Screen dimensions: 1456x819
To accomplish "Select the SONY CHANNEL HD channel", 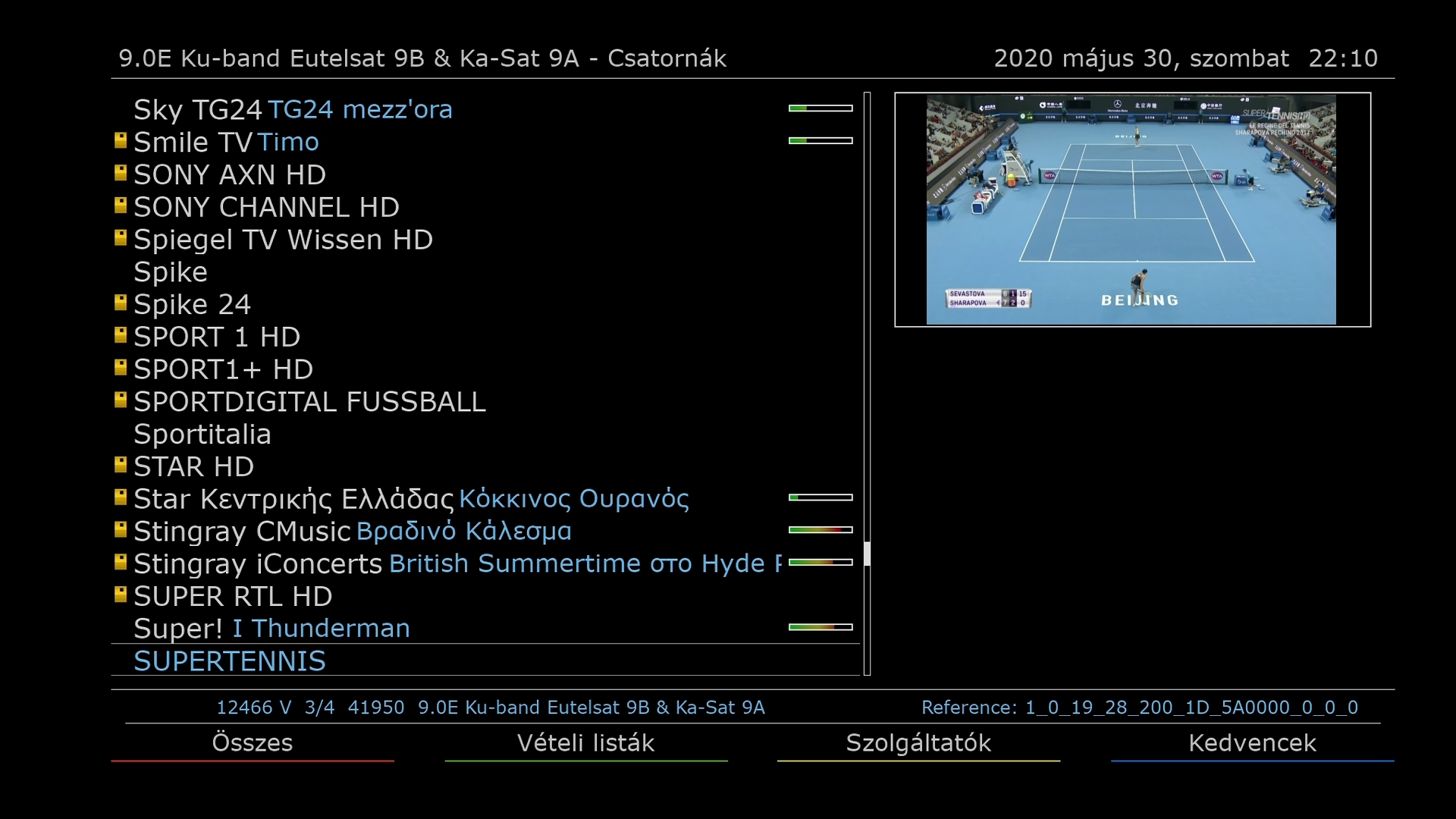I will [x=485, y=207].
